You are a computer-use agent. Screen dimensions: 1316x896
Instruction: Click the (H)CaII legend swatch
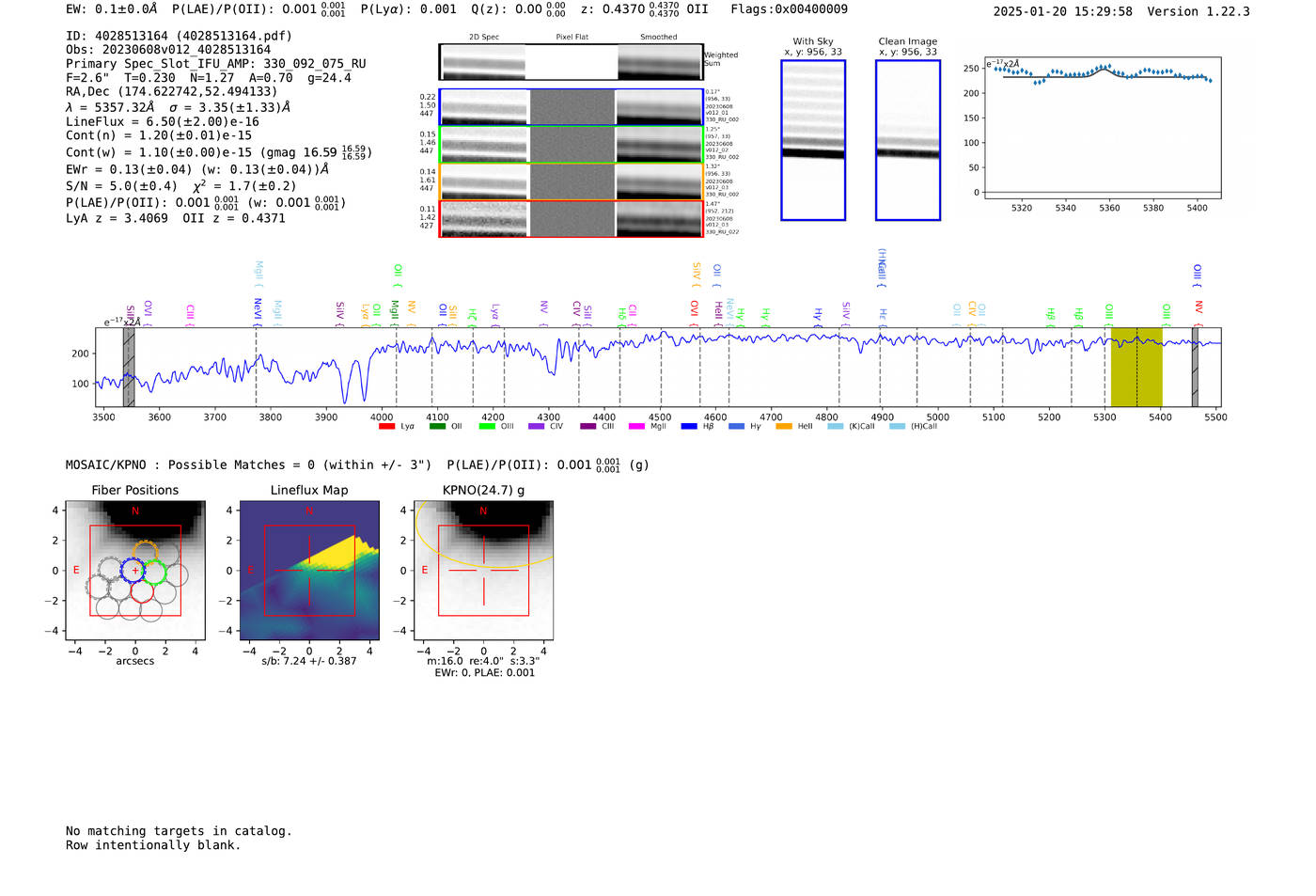[x=898, y=427]
